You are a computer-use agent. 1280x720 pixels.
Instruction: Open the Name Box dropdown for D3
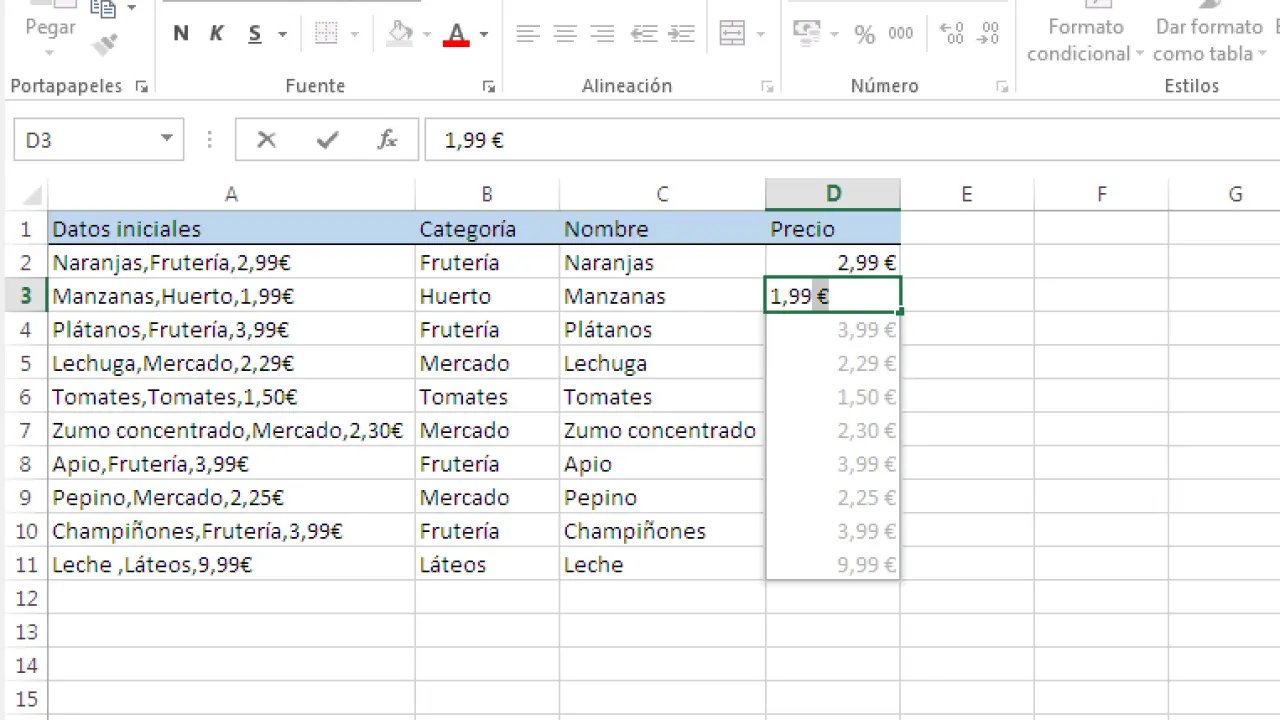pos(167,139)
